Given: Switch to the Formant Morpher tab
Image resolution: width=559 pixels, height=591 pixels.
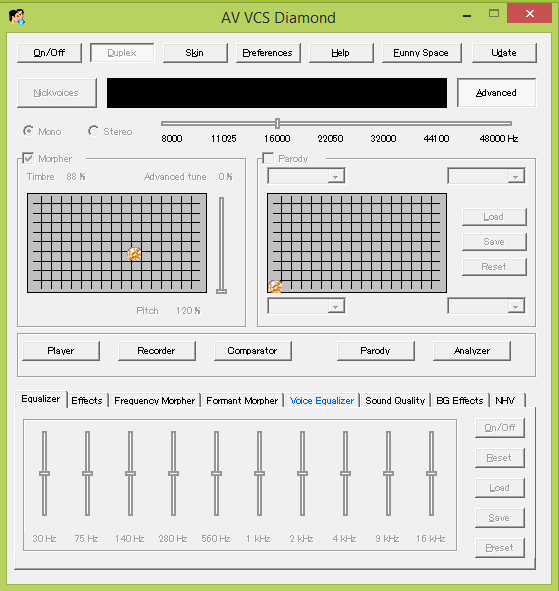Looking at the screenshot, I should 242,400.
